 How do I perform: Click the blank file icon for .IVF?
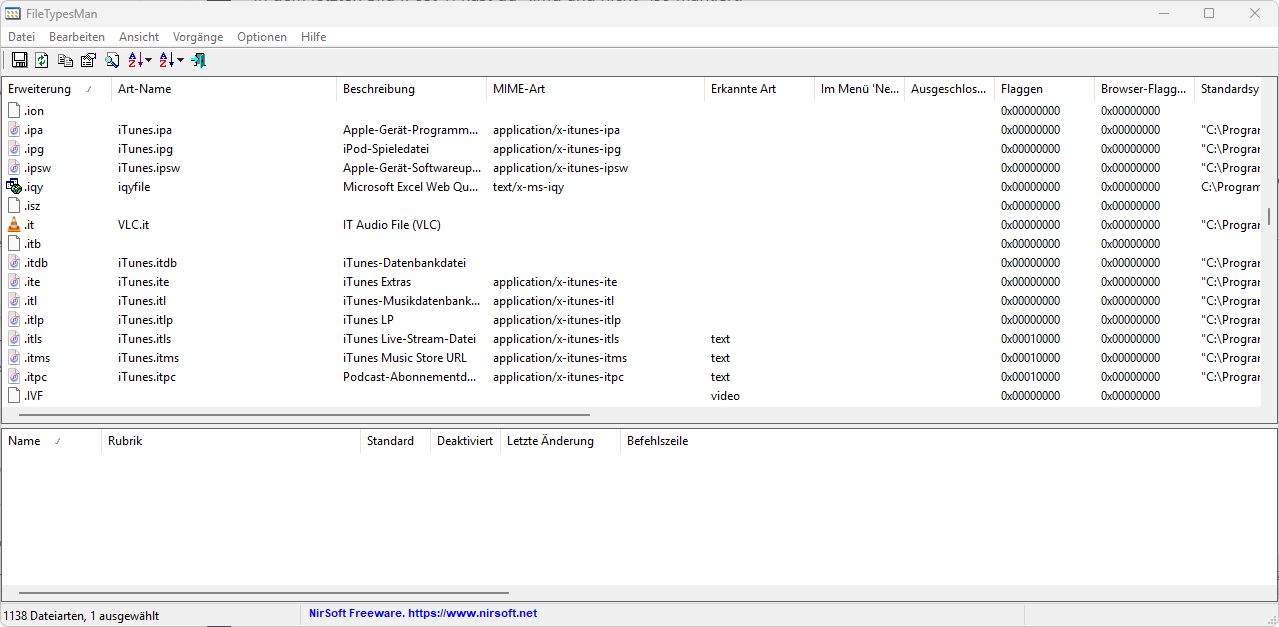point(14,396)
